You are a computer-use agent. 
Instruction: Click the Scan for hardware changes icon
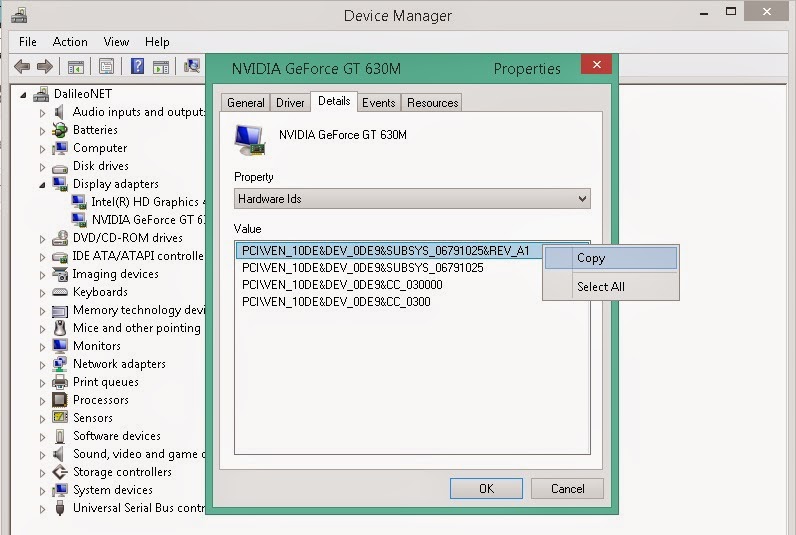click(x=192, y=66)
